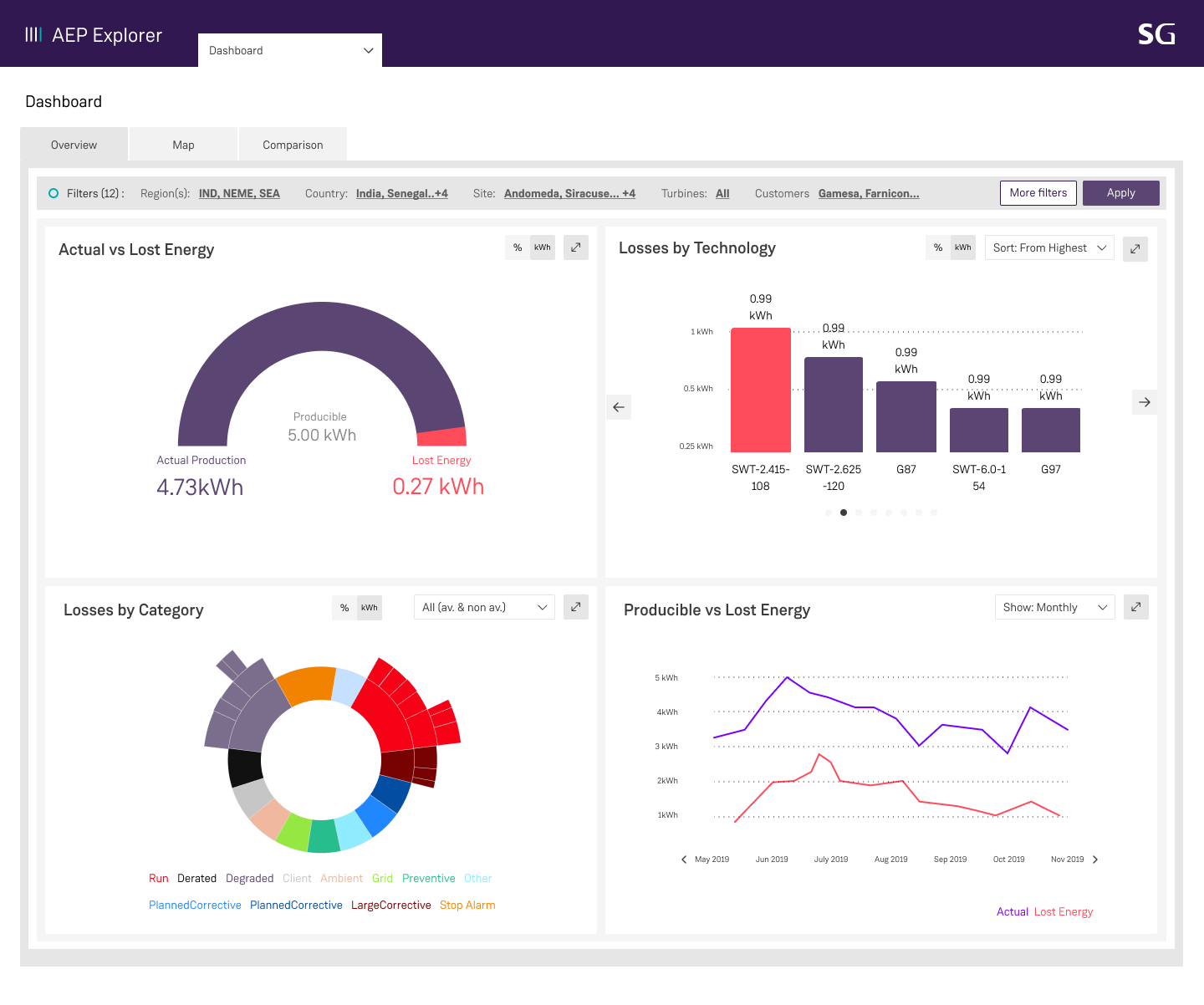Open the Show: Monthly dropdown
The image size is (1204, 1005).
point(1055,607)
